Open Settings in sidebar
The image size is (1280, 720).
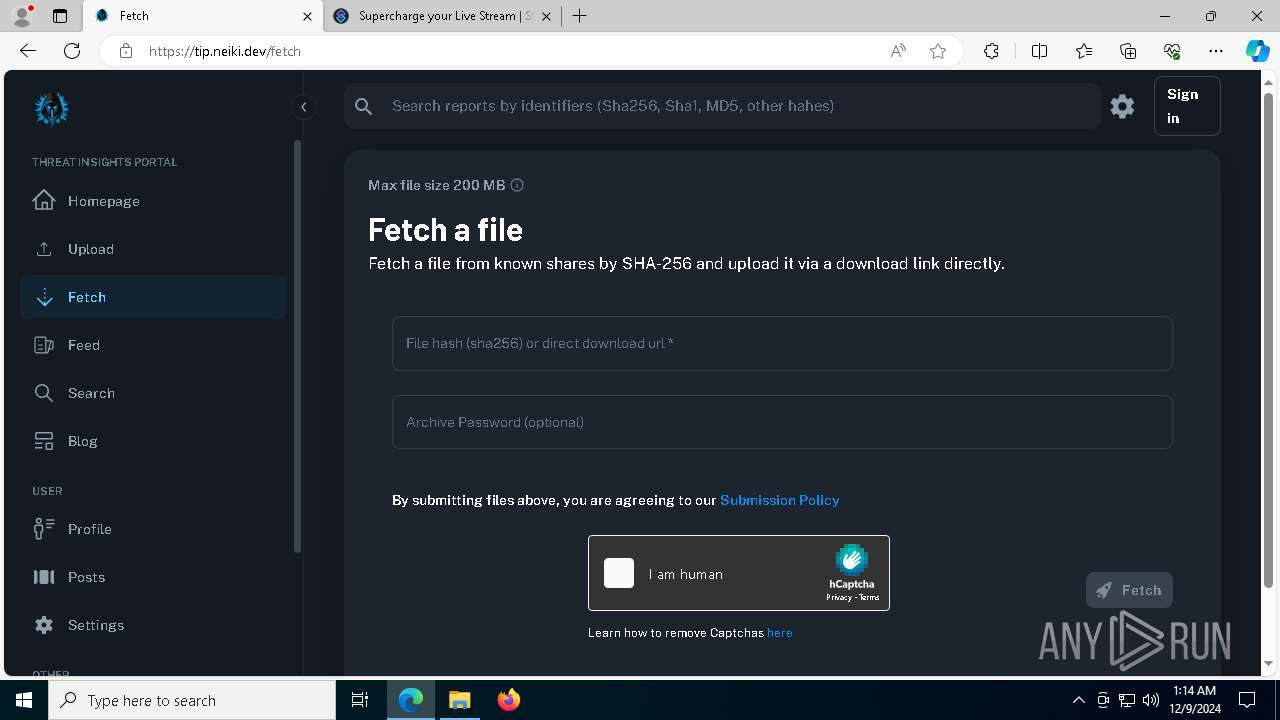pyautogui.click(x=153, y=625)
